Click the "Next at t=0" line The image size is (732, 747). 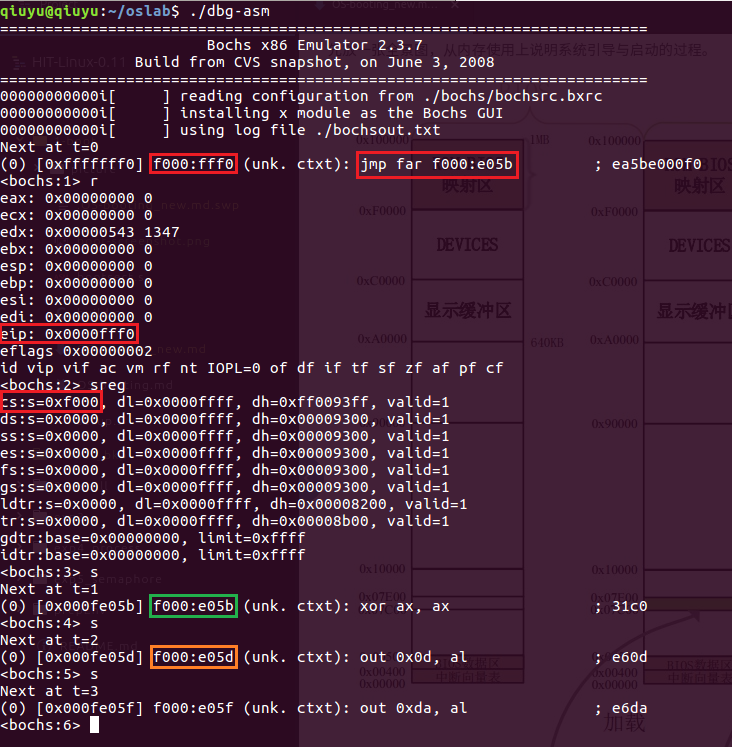pos(50,147)
